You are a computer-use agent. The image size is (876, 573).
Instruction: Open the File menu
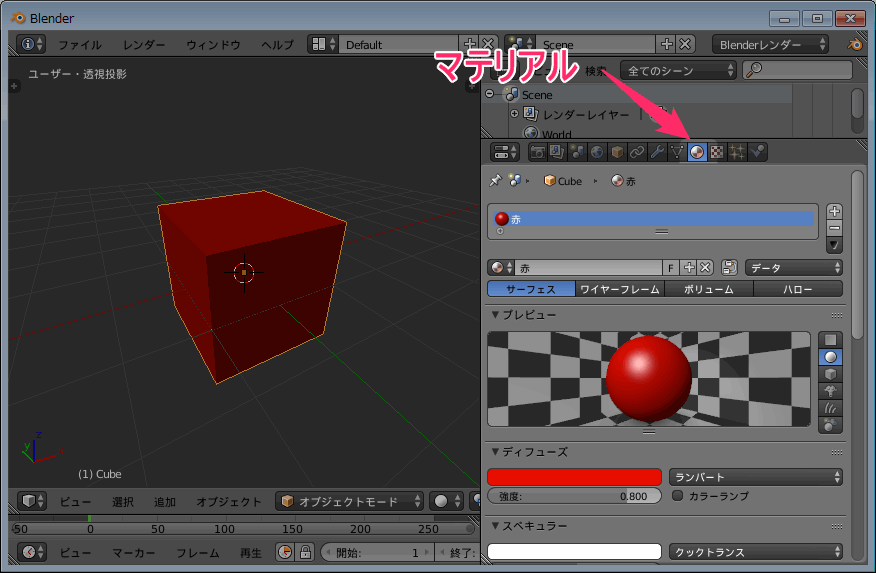tap(80, 45)
